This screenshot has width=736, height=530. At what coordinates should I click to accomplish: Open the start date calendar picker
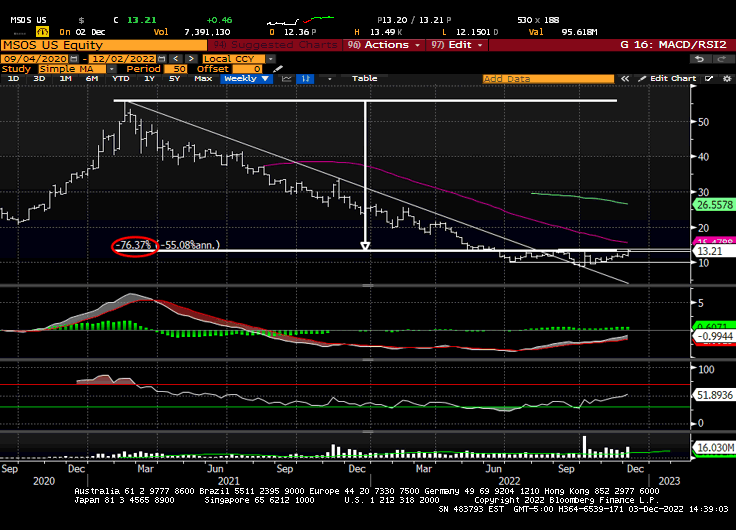[x=74, y=59]
